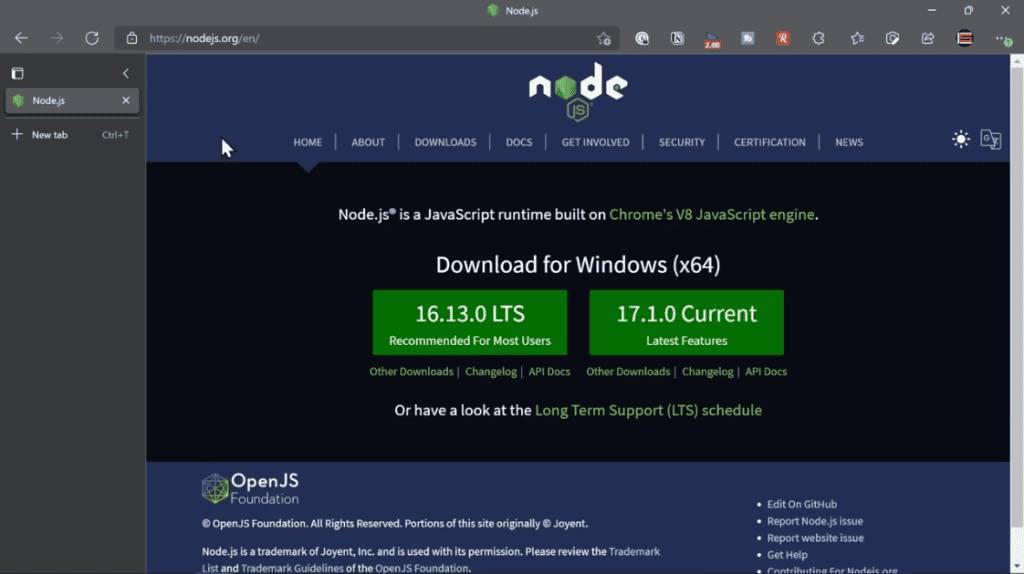The height and width of the screenshot is (574, 1024).
Task: Open the blue @ extension icon
Action: tap(642, 39)
